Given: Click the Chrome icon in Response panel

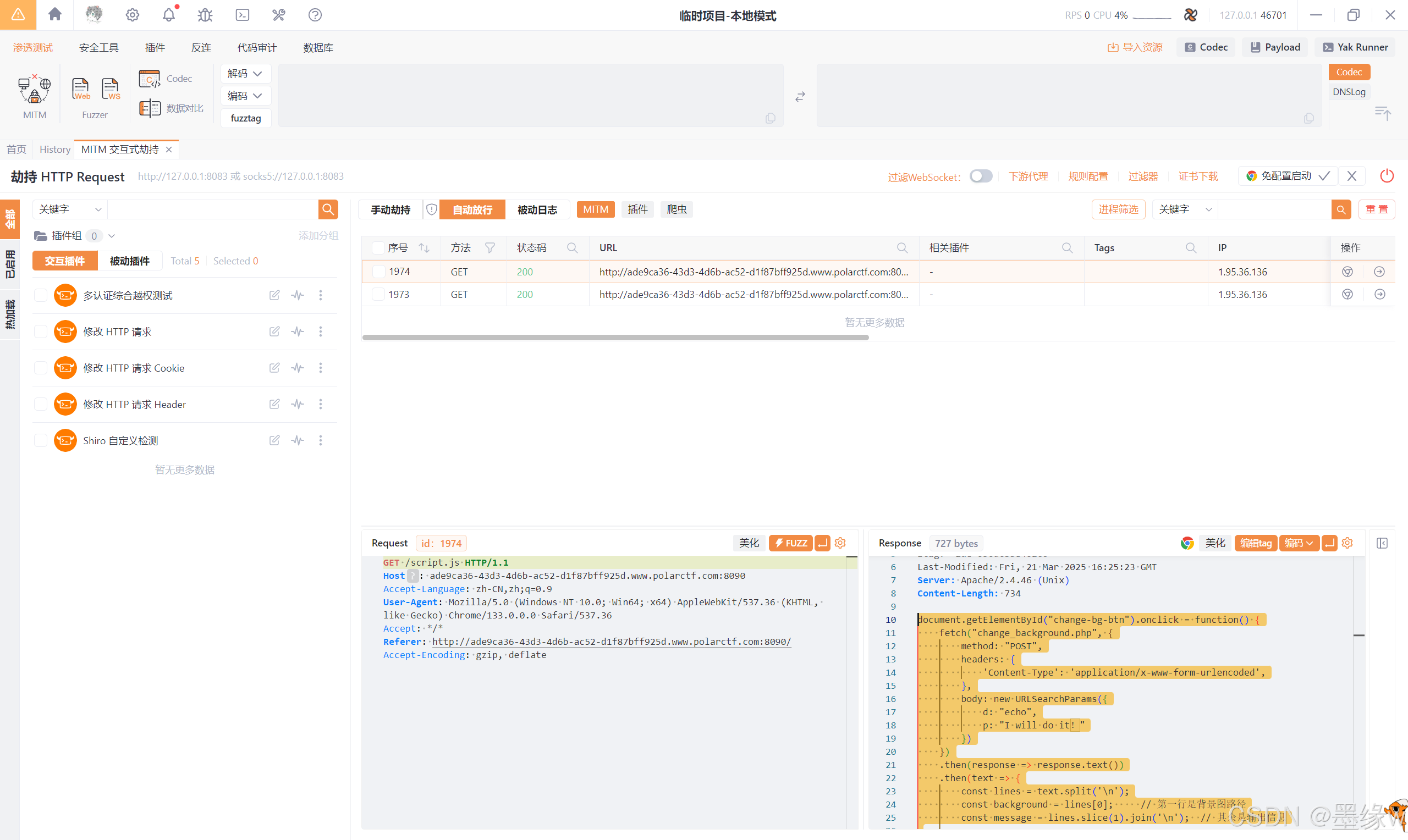Looking at the screenshot, I should click(1187, 543).
